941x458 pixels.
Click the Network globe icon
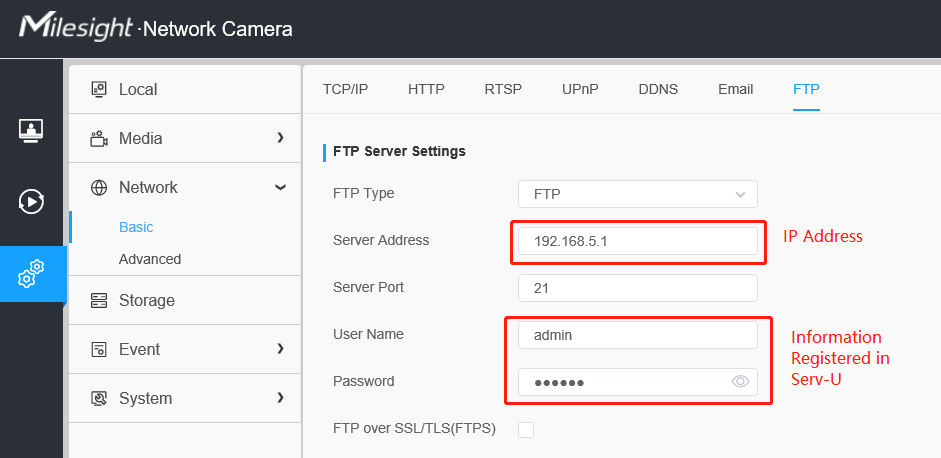[x=98, y=188]
